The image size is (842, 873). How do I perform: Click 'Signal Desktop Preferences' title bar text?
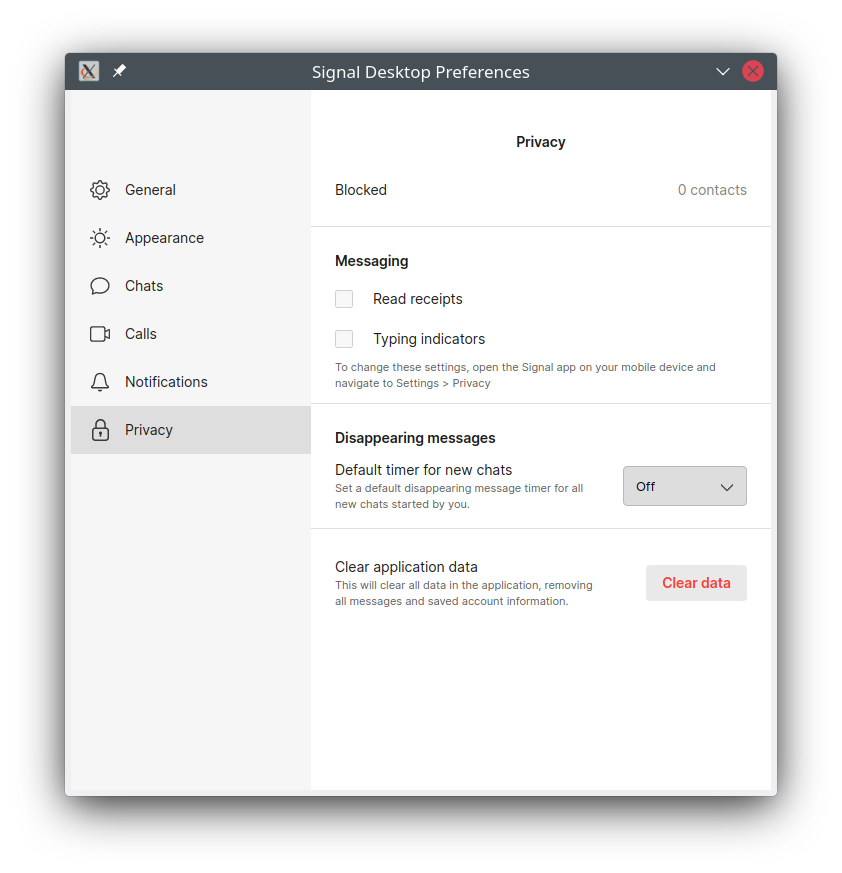click(420, 72)
